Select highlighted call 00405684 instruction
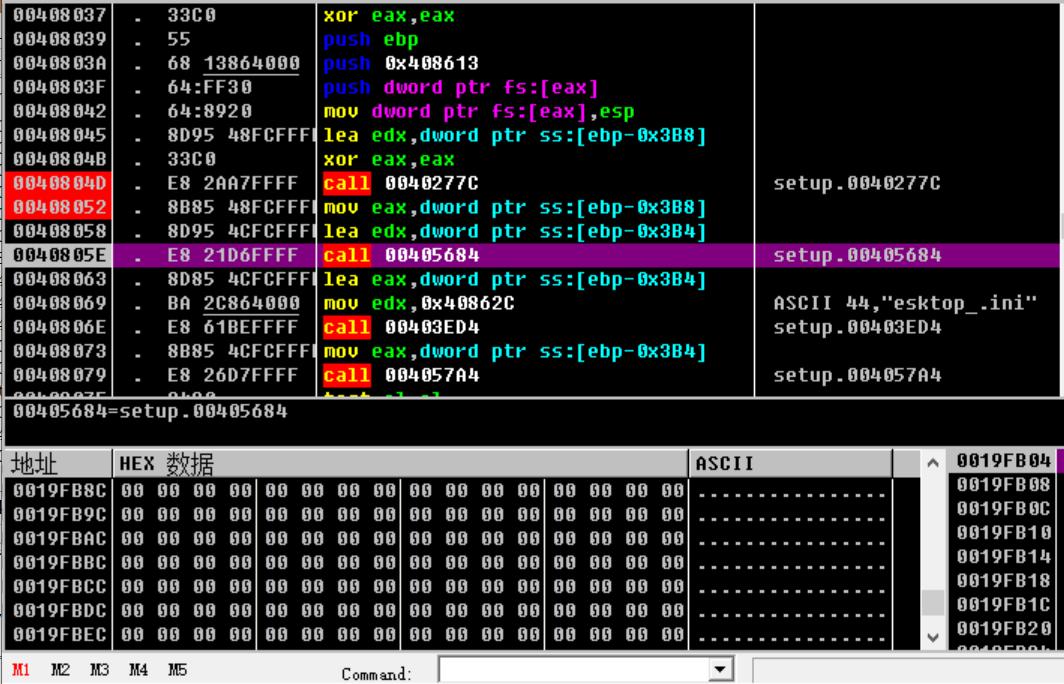This screenshot has height=684, width=1064. 401,255
